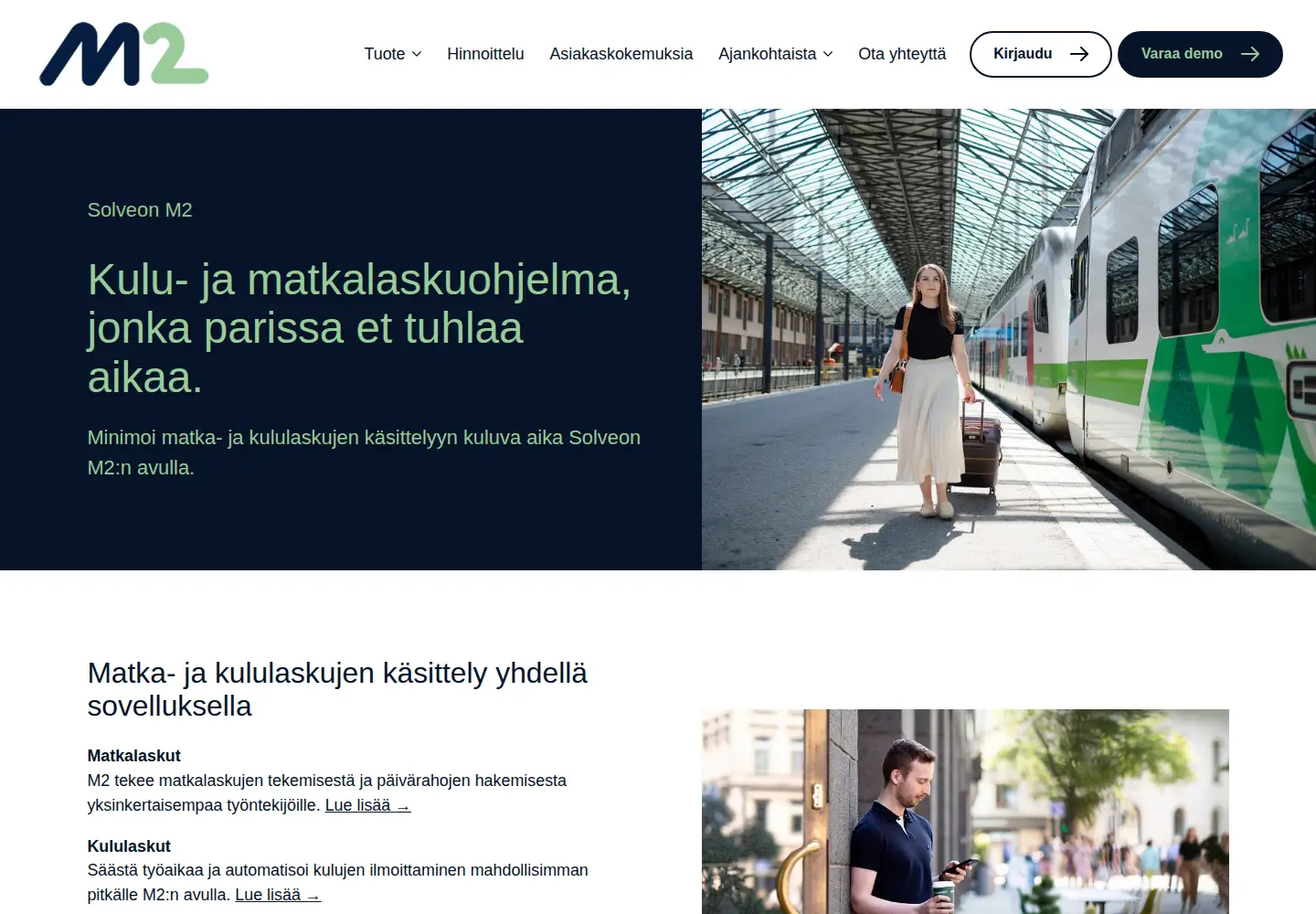Go to Ota yhteyttä page

pos(902,54)
